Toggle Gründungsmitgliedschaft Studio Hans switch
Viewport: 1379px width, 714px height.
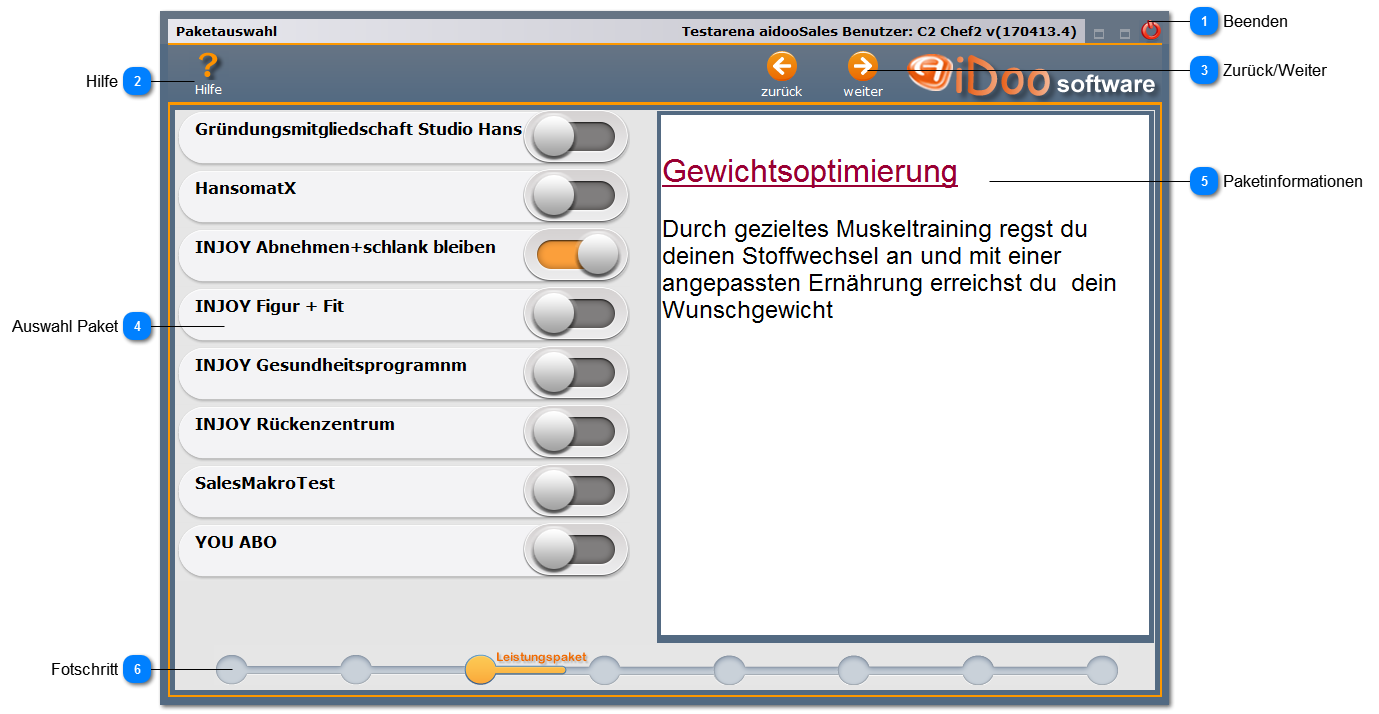click(575, 137)
